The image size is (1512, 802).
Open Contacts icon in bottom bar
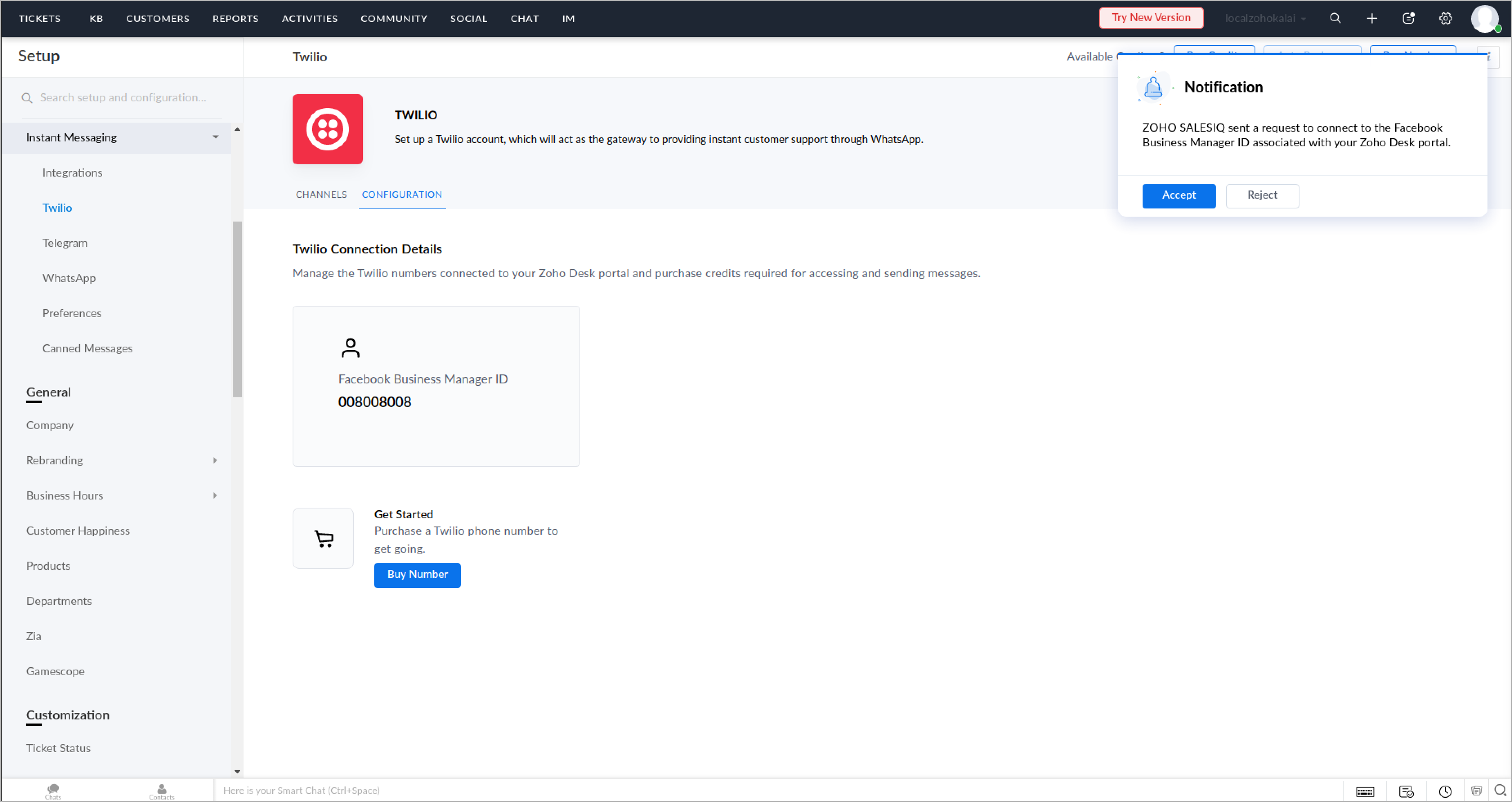(x=161, y=790)
